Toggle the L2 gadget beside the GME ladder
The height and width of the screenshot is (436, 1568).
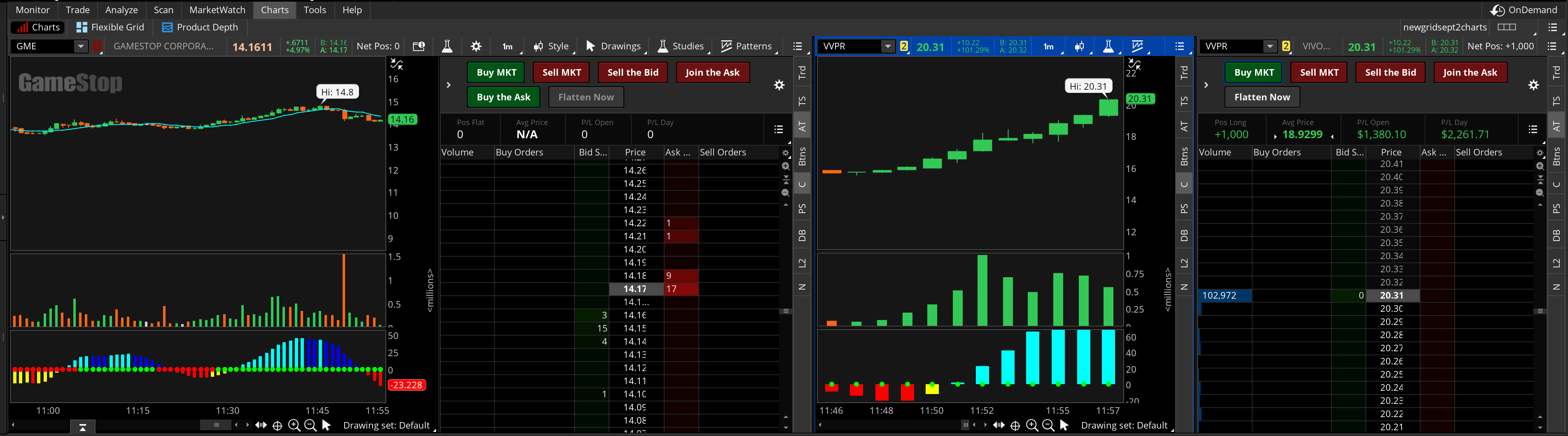click(802, 263)
